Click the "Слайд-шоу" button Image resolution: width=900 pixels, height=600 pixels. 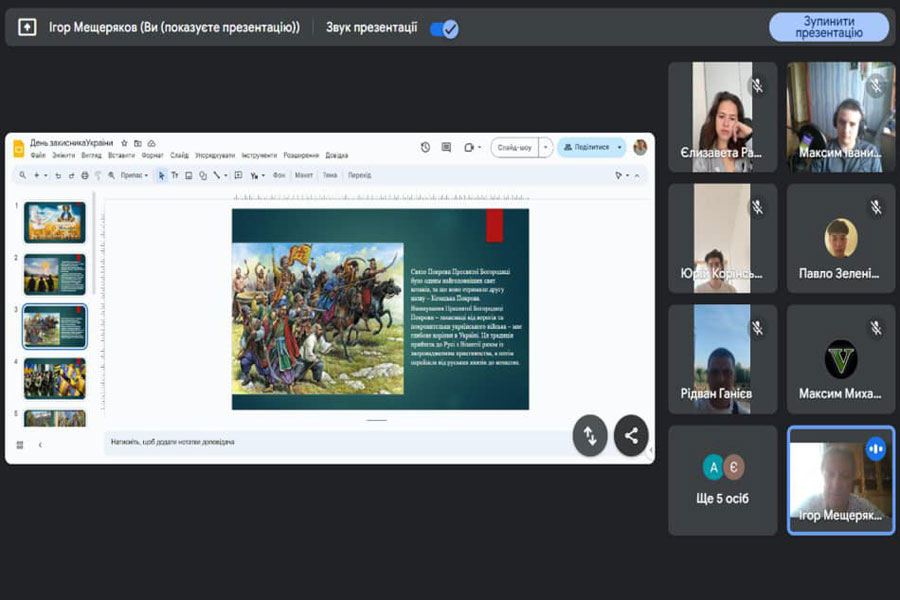[514, 147]
